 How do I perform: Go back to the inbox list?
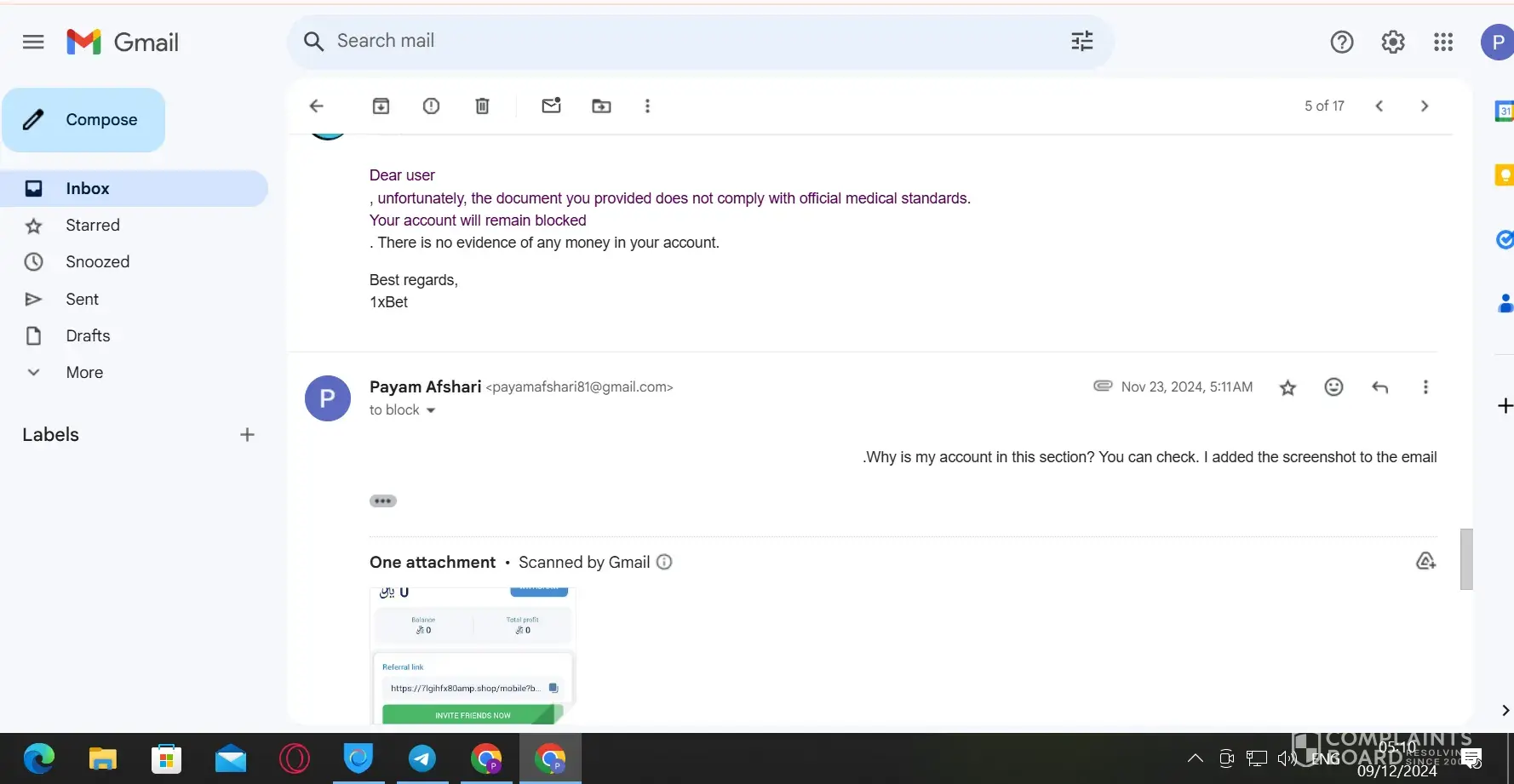tap(317, 106)
